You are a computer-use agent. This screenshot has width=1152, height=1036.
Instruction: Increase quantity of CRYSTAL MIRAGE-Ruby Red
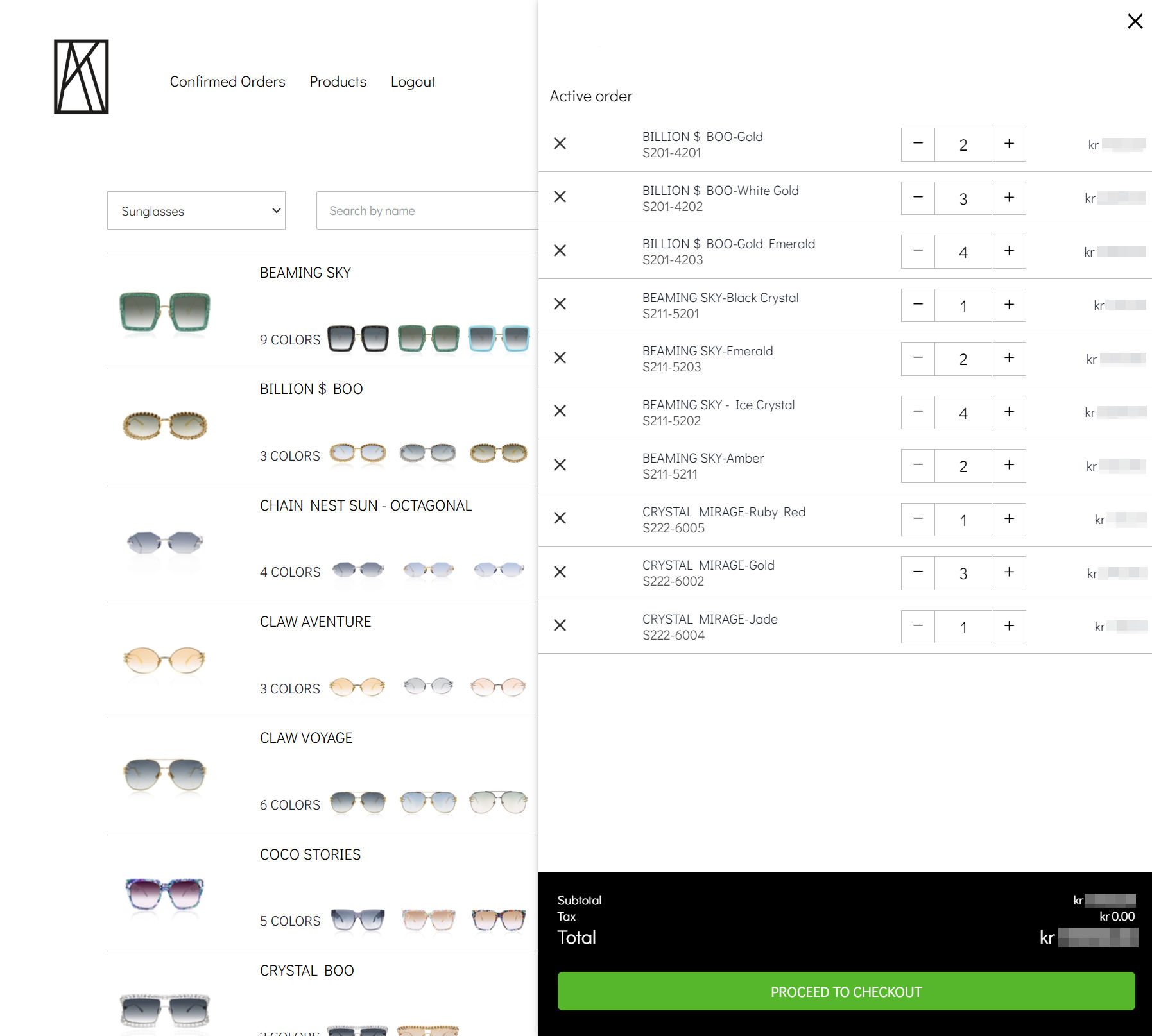click(1009, 520)
